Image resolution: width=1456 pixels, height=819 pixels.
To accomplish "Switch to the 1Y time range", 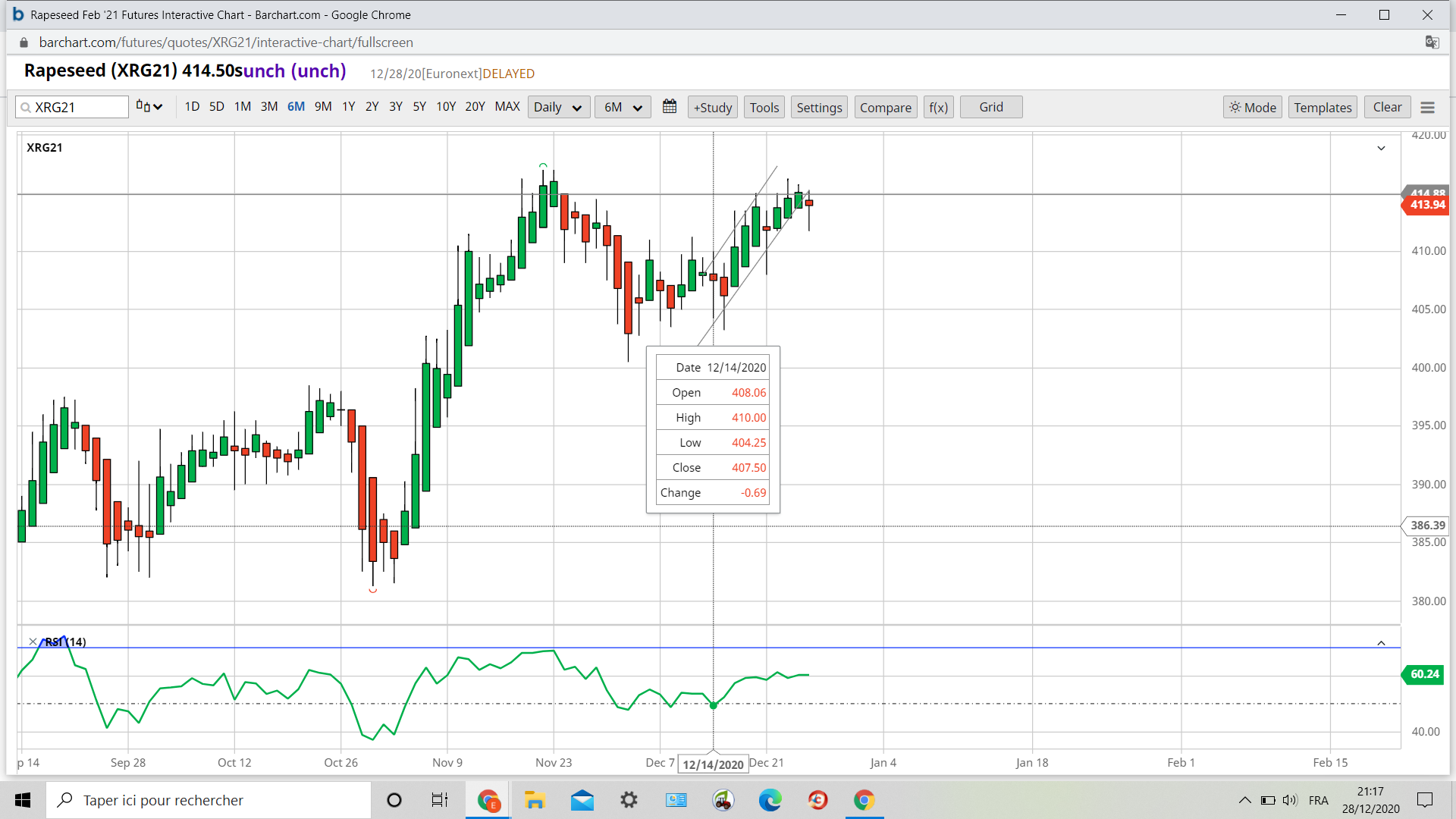I will pos(348,107).
